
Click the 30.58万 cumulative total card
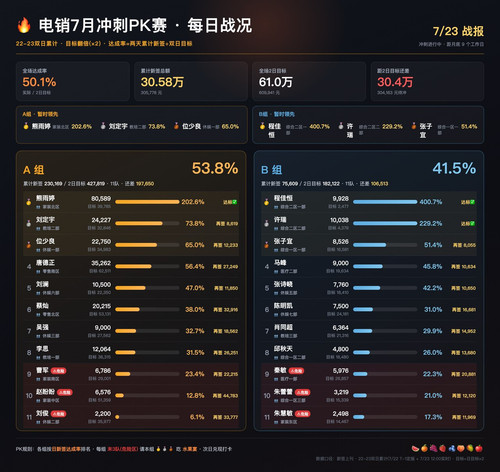[x=191, y=81]
